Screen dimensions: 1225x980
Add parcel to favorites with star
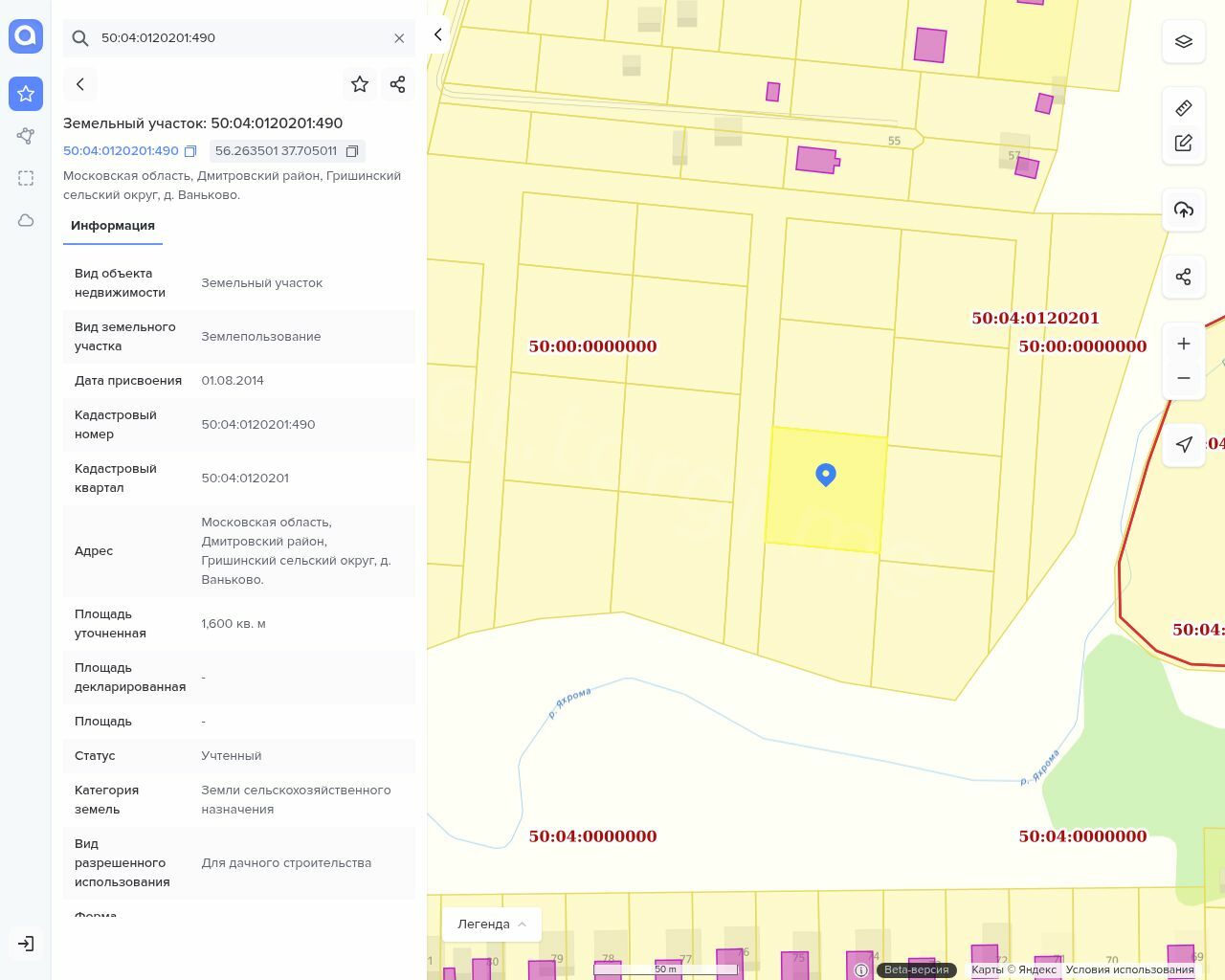[360, 84]
